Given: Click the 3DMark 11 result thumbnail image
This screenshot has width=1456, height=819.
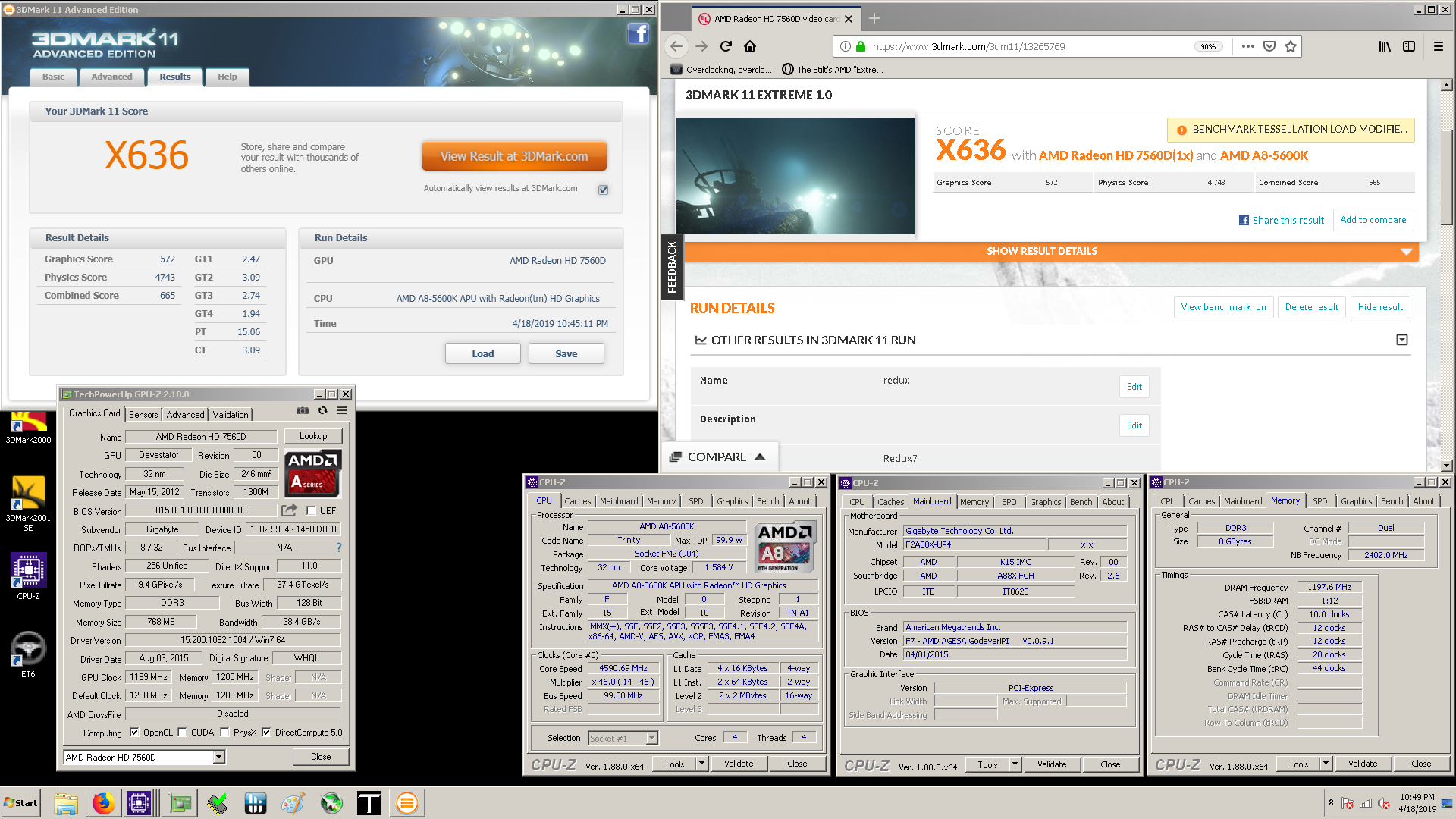Looking at the screenshot, I should point(795,176).
